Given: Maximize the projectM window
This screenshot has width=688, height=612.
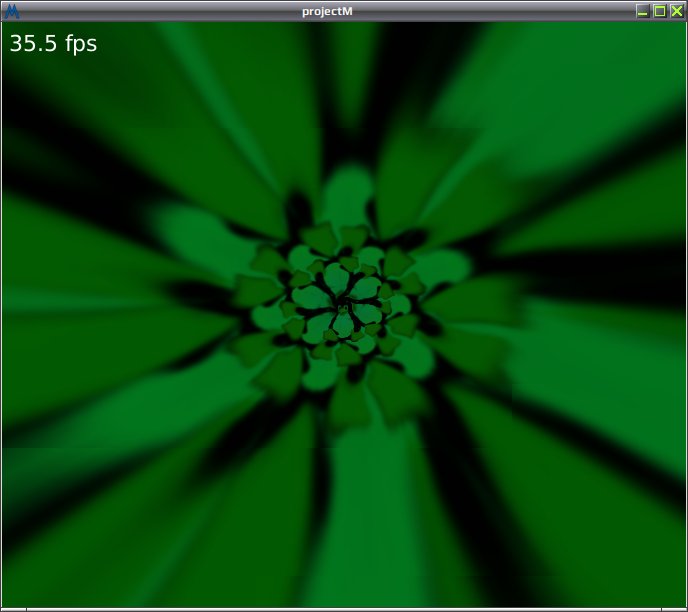Looking at the screenshot, I should (659, 11).
